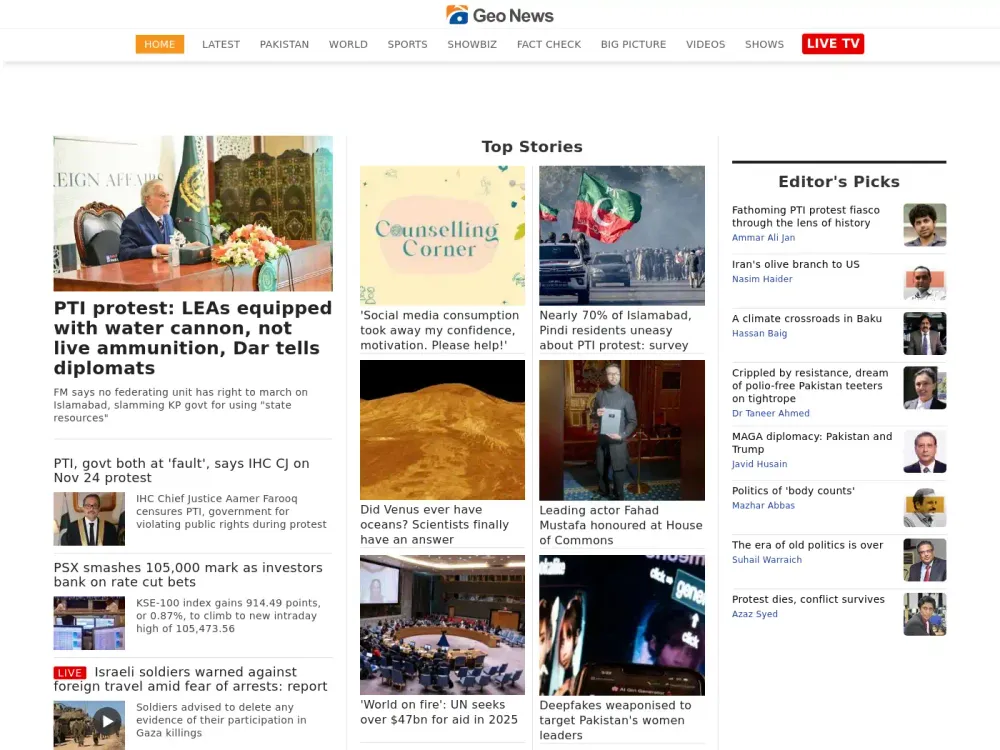The width and height of the screenshot is (1000, 750).
Task: Click the Ammar Ali Jan author link
Action: [x=763, y=237]
